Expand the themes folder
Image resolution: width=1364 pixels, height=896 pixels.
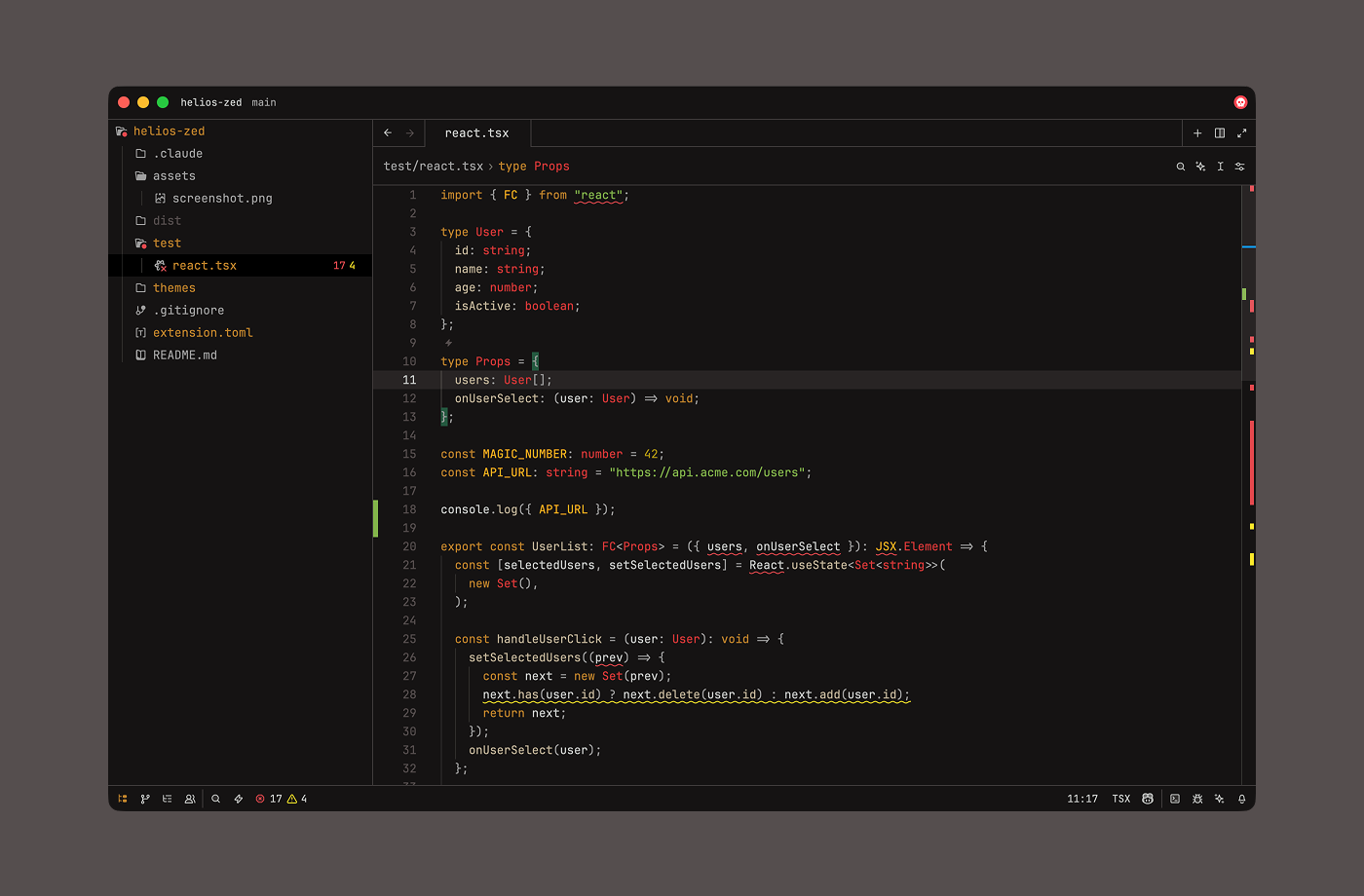point(240,288)
